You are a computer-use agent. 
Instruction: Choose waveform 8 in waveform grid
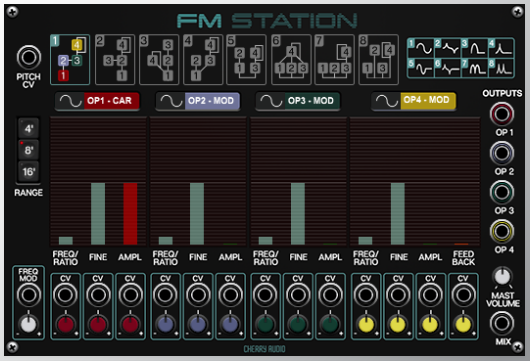click(x=501, y=68)
